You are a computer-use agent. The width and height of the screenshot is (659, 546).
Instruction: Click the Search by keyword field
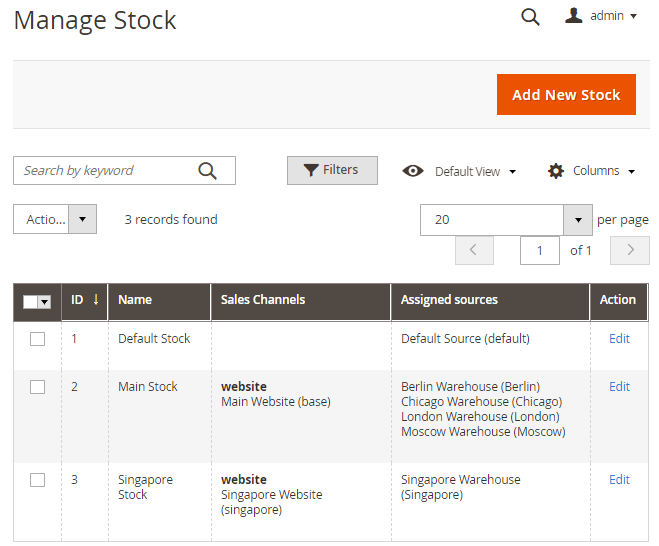(x=105, y=171)
